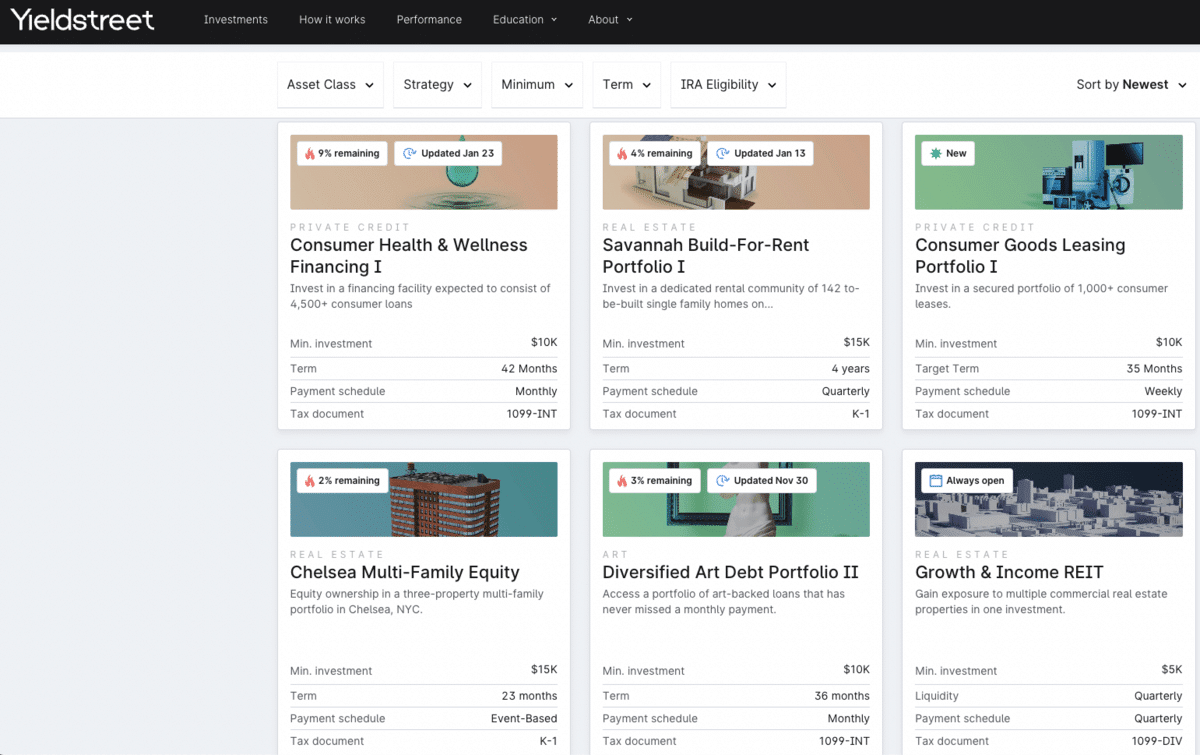Open the Minimum investment filter
The width and height of the screenshot is (1200, 755).
[537, 85]
